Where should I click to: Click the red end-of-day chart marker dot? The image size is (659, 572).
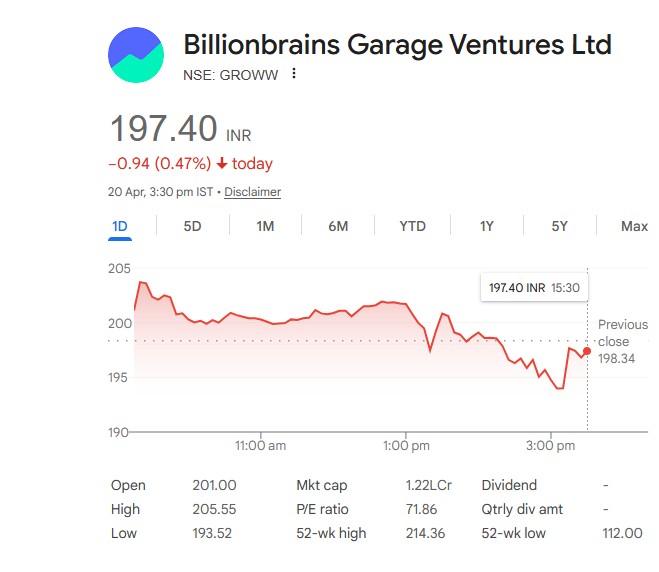[587, 351]
